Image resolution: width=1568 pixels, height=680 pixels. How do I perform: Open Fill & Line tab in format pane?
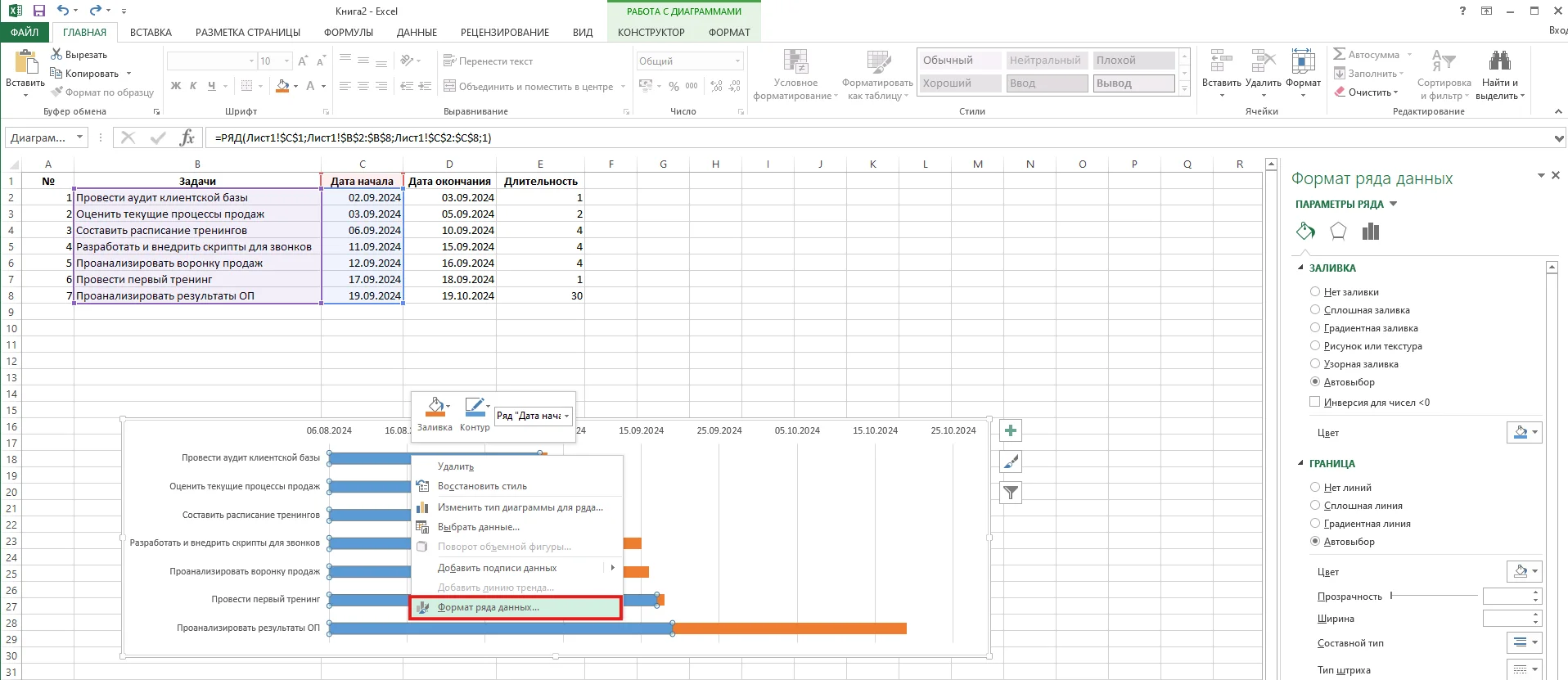pyautogui.click(x=1305, y=232)
